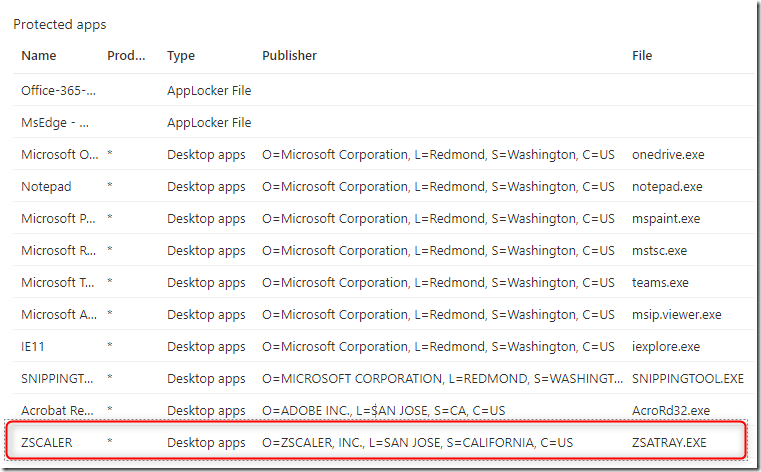Click the Protected apps heading

tap(60, 25)
